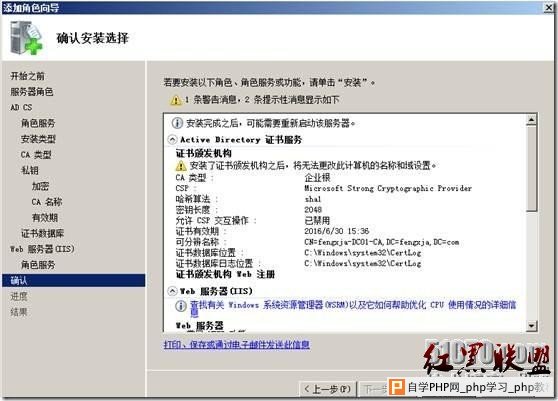
Task: Click the server role wizard header icon
Action: coord(26,38)
